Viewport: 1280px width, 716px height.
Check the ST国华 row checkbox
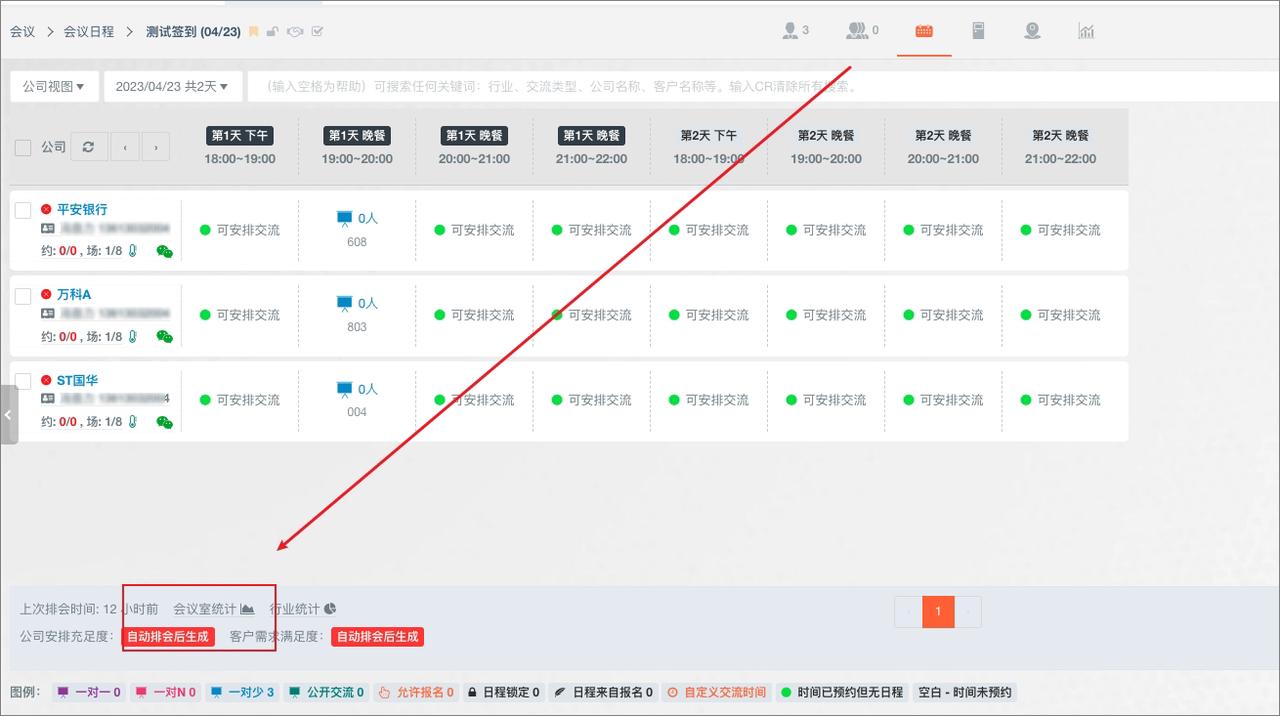(23, 381)
